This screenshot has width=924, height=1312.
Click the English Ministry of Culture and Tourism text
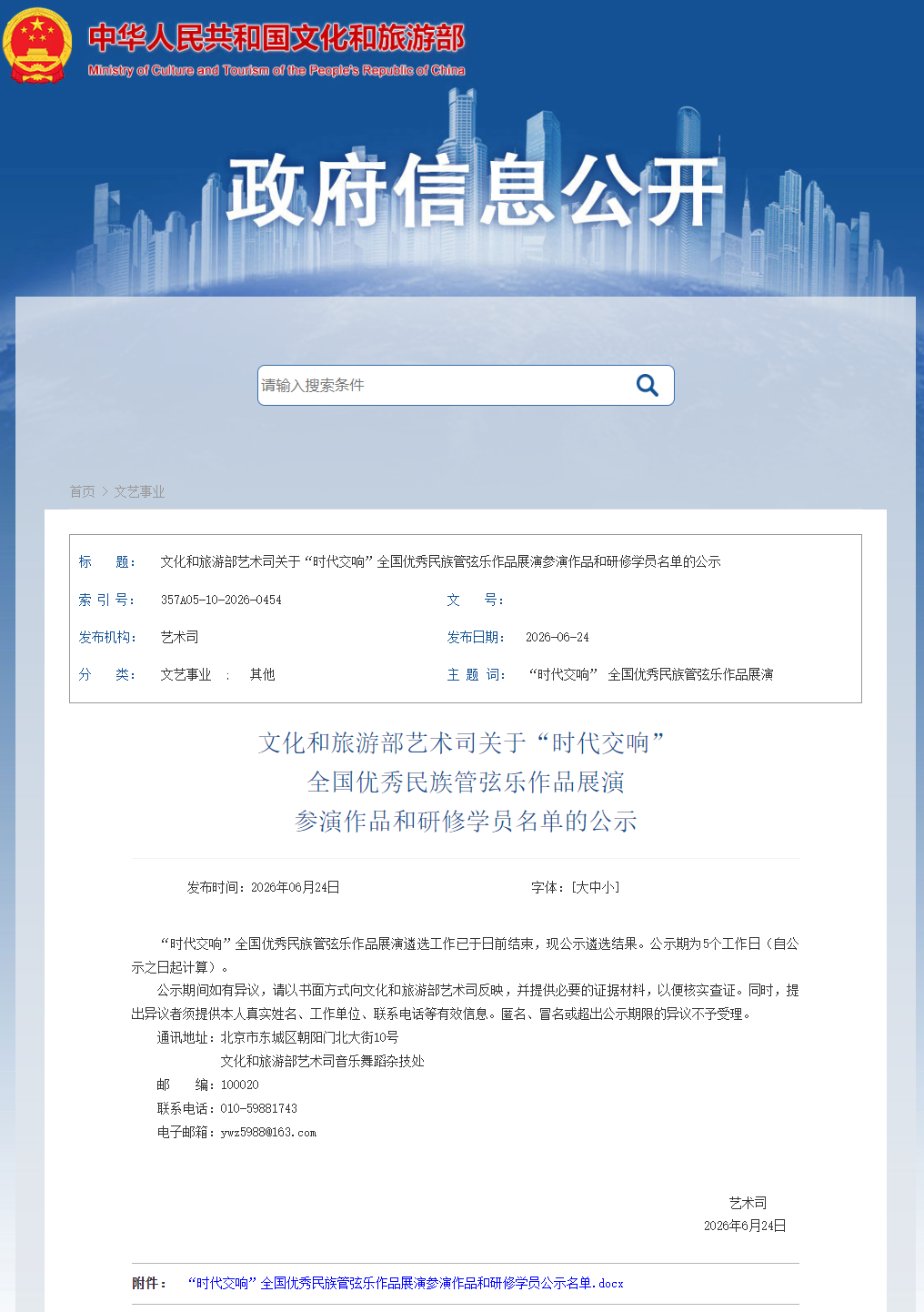click(276, 70)
